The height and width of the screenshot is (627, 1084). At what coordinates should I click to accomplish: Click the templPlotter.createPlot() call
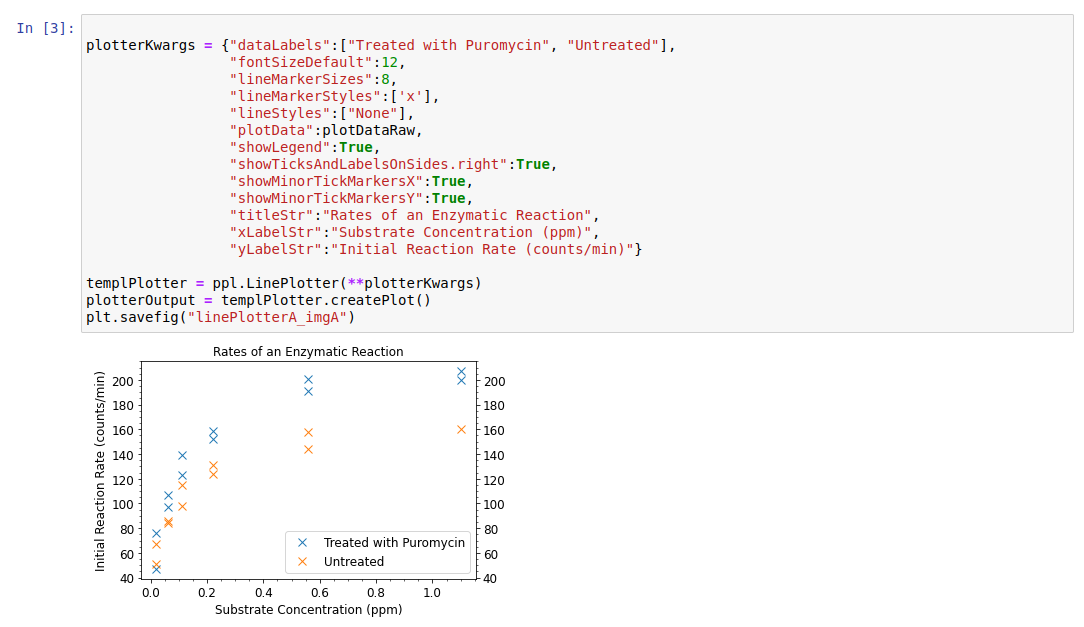(x=326, y=301)
